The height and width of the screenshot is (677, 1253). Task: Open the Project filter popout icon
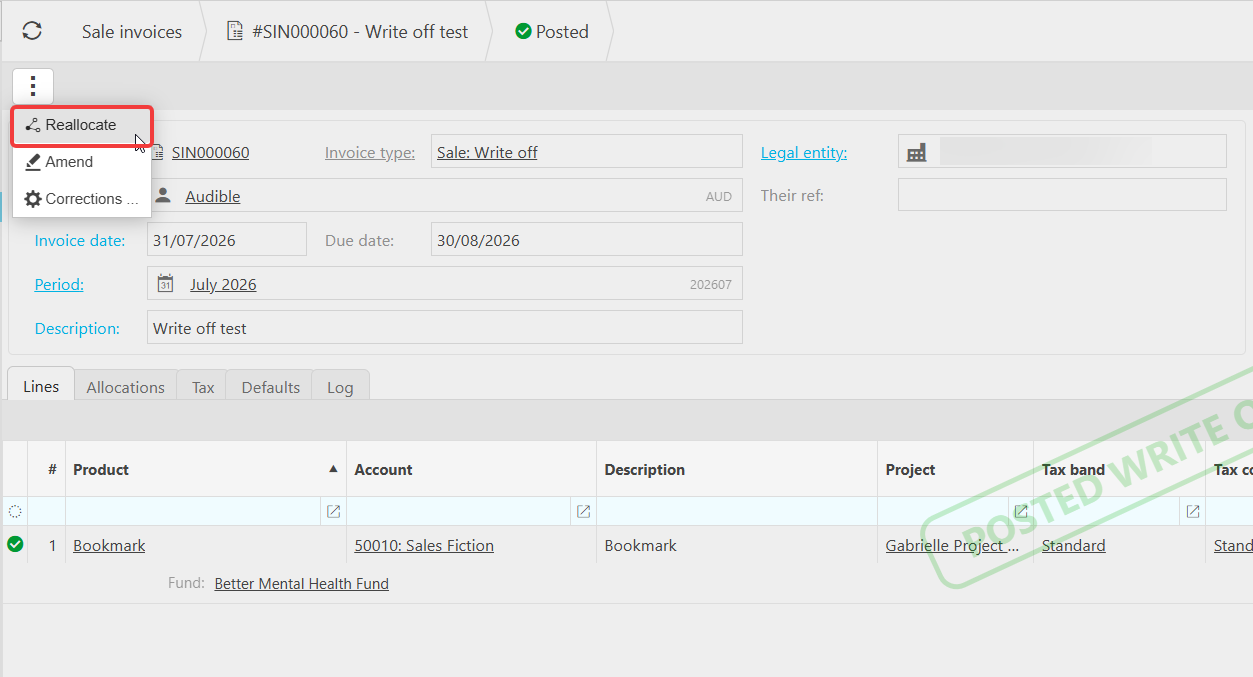1021,511
